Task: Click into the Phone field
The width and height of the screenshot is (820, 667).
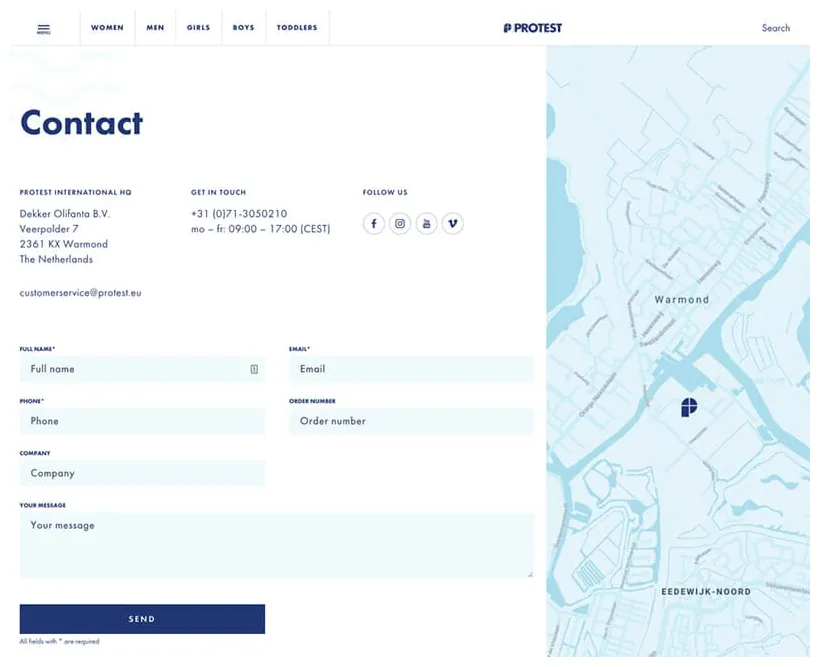Action: pos(142,421)
